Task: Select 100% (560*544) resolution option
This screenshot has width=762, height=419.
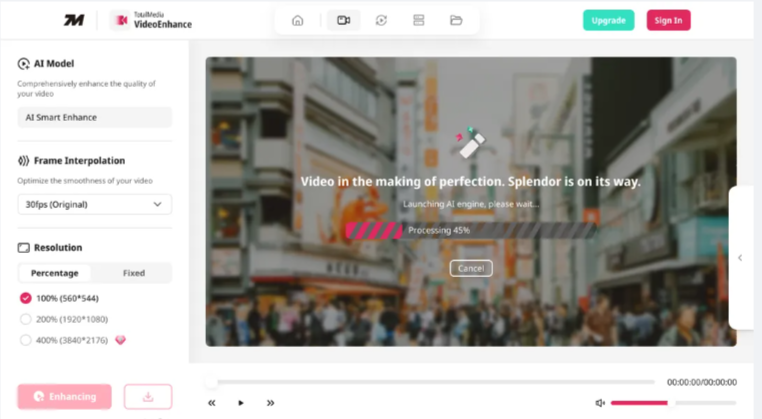Action: click(x=26, y=298)
